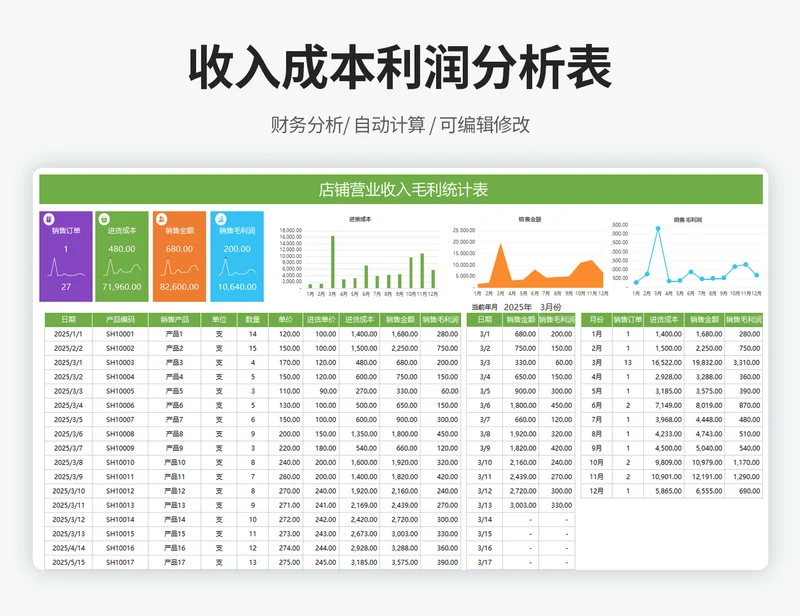Select the cell 产品5
This screenshot has width=800, height=616.
point(174,391)
